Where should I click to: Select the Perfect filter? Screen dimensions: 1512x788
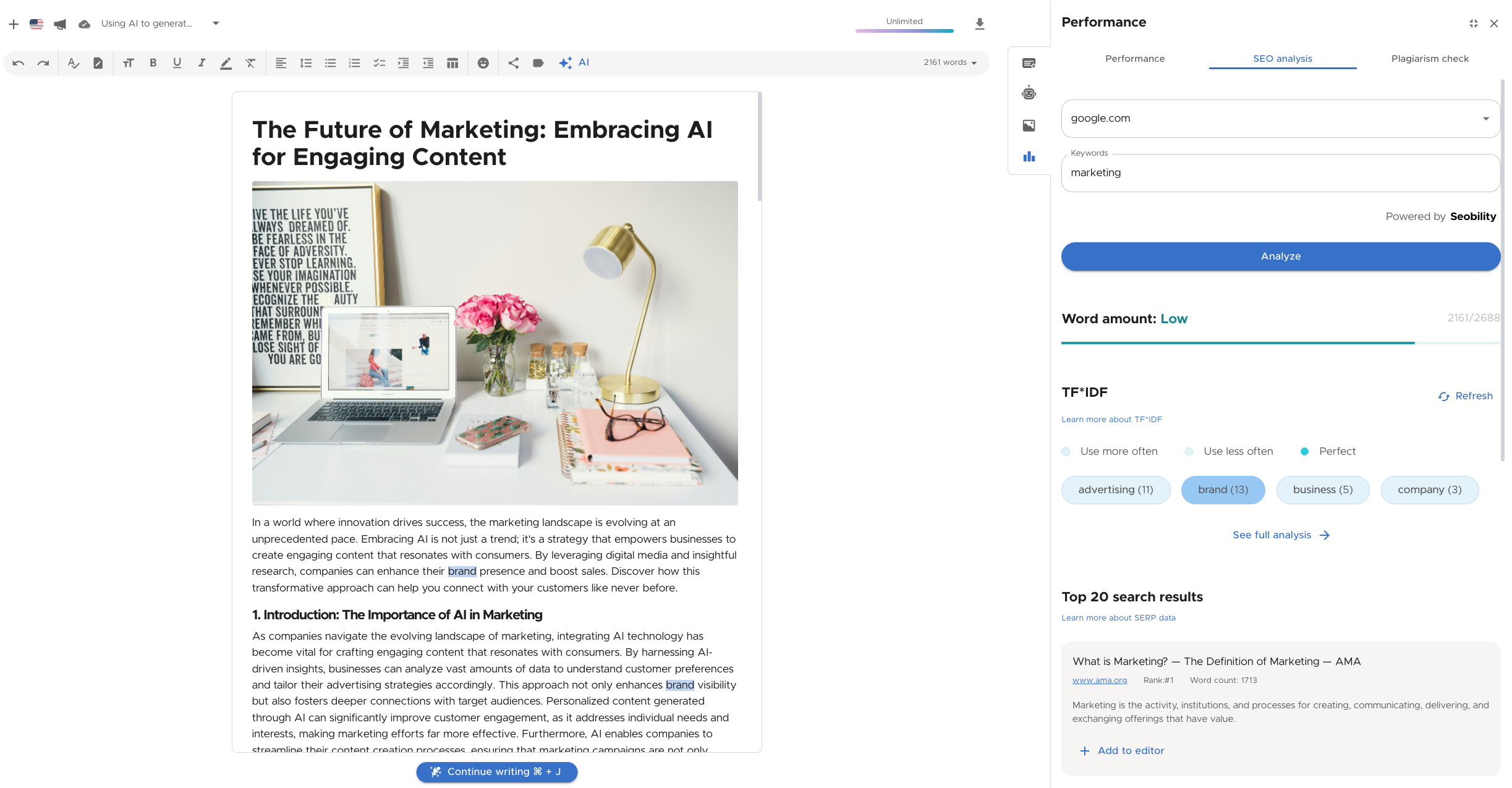click(x=1329, y=451)
